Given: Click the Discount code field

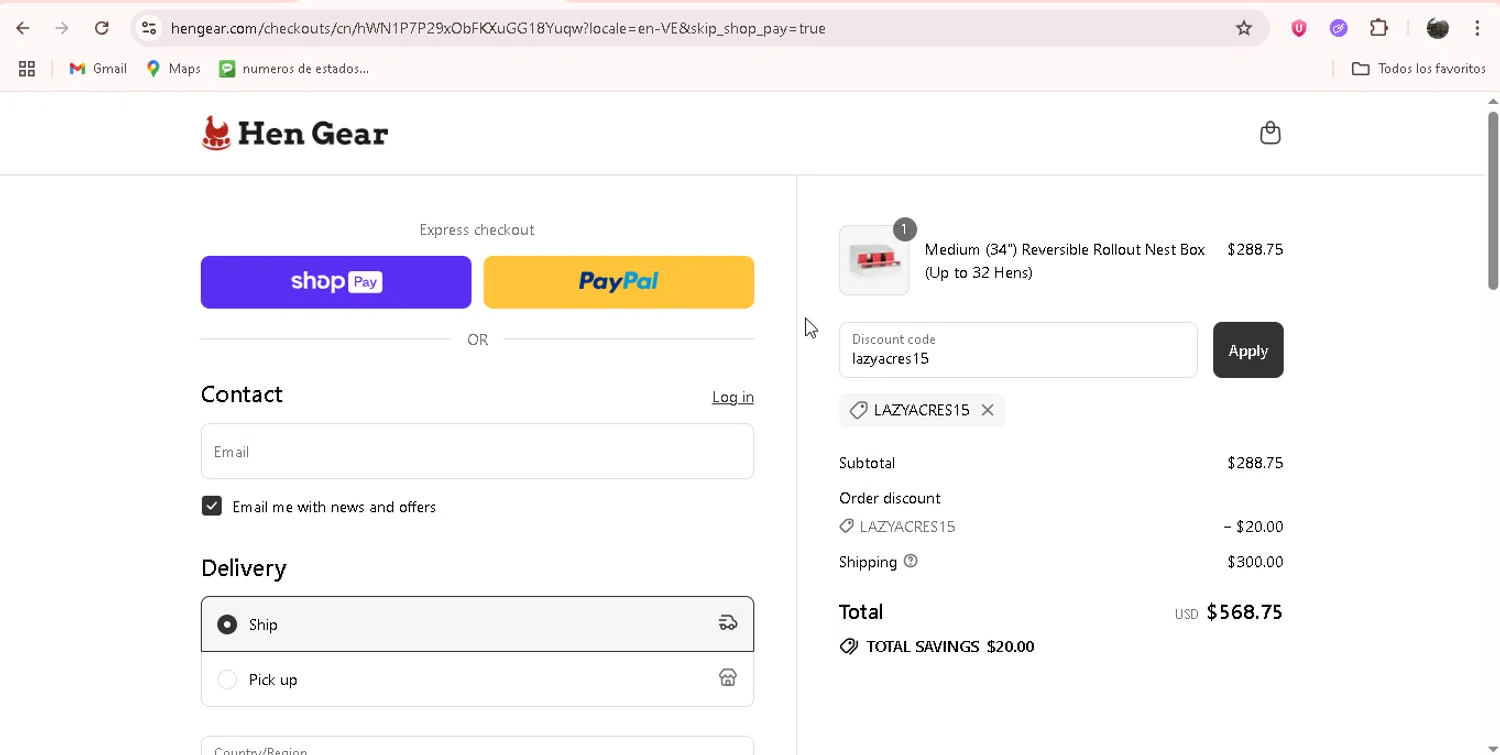Looking at the screenshot, I should pos(1018,350).
